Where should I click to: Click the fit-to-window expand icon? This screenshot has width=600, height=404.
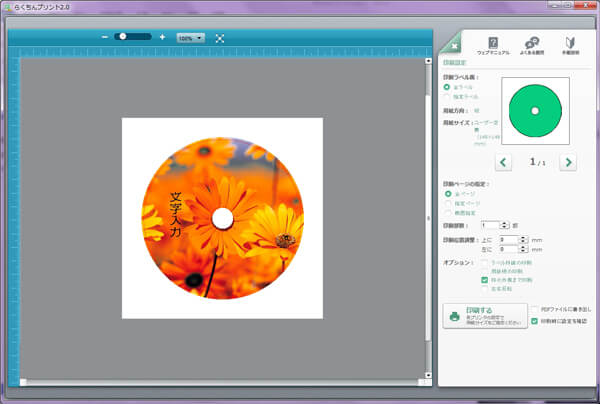(220, 38)
